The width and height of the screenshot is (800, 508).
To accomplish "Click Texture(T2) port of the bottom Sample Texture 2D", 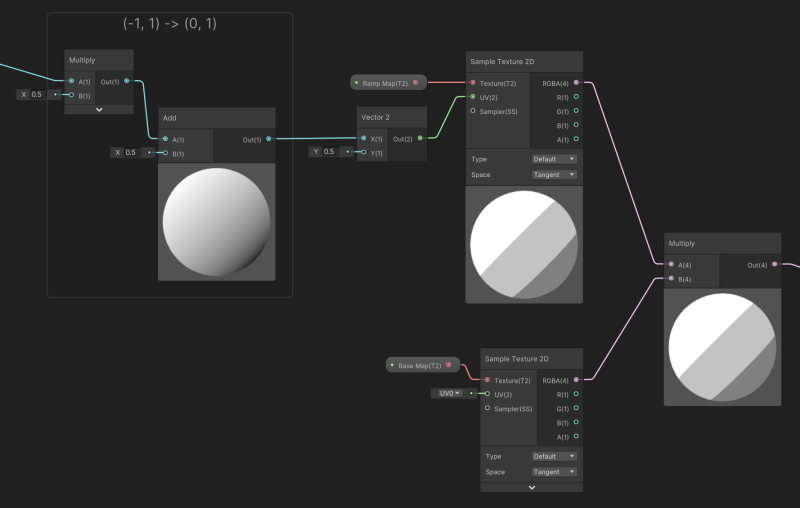I will 487,380.
